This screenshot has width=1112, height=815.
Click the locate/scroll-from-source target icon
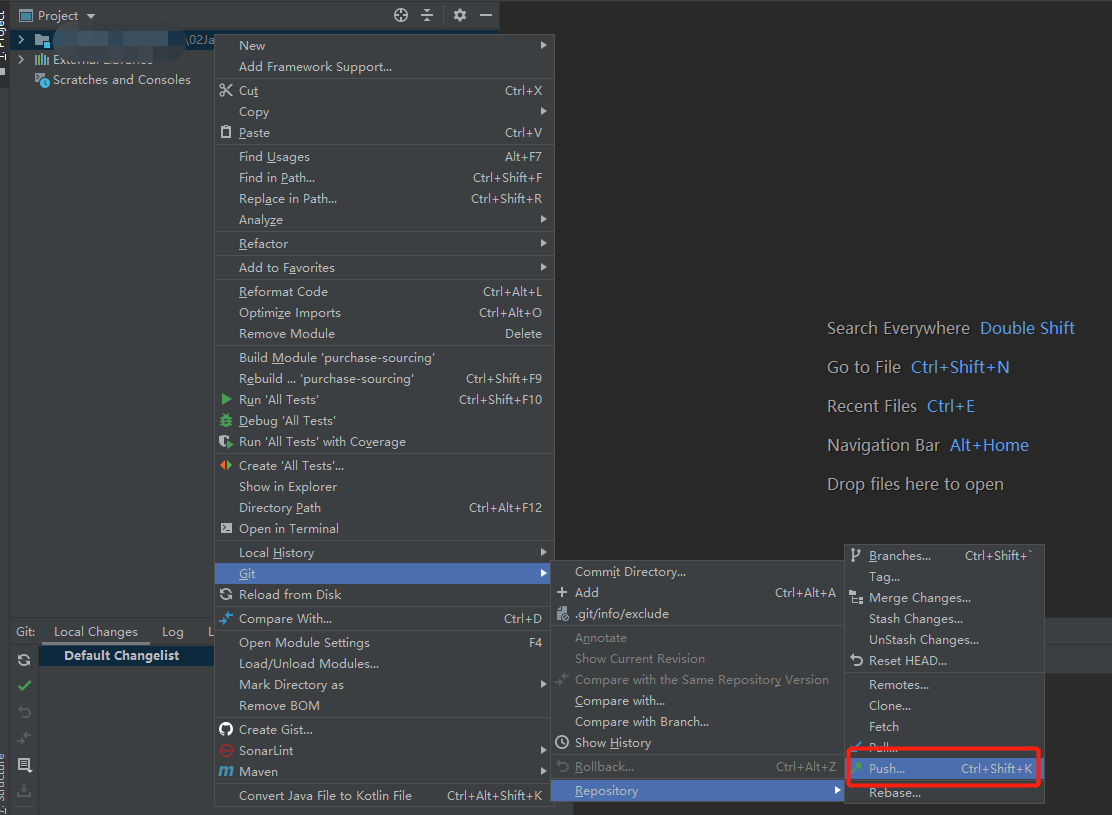point(401,15)
